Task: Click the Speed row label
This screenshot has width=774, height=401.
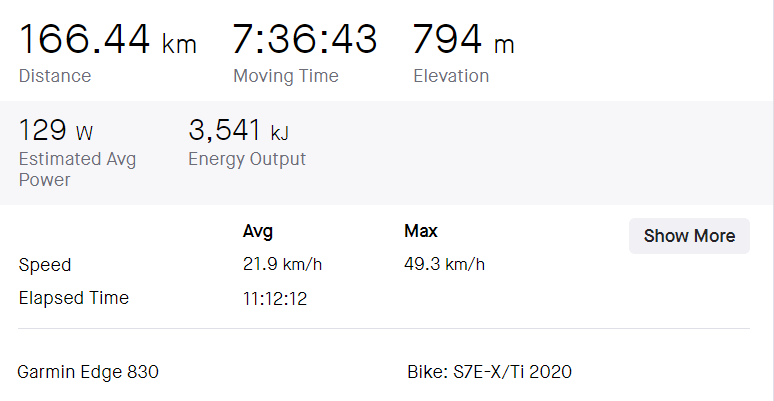Action: click(45, 265)
